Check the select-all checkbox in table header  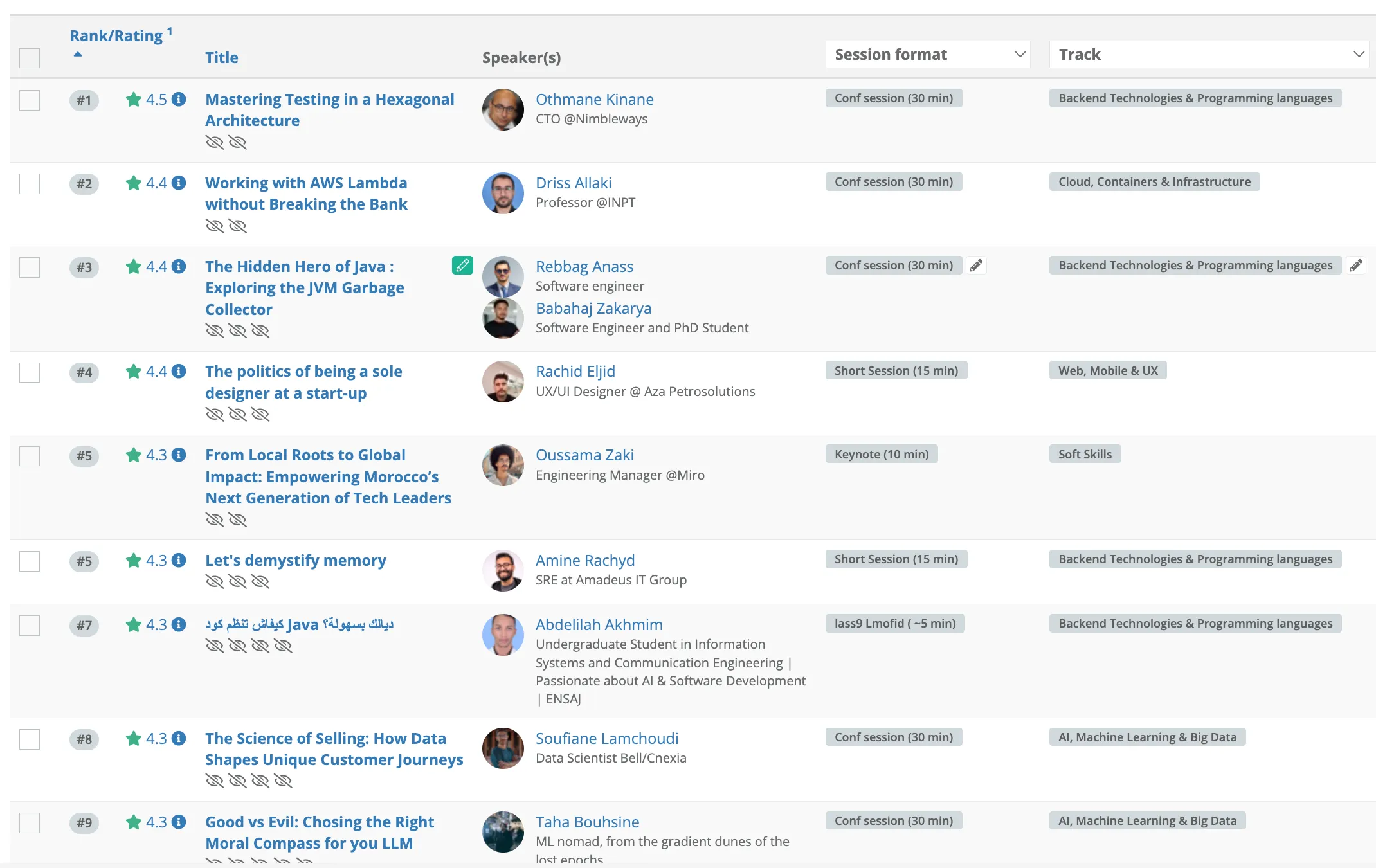point(30,58)
